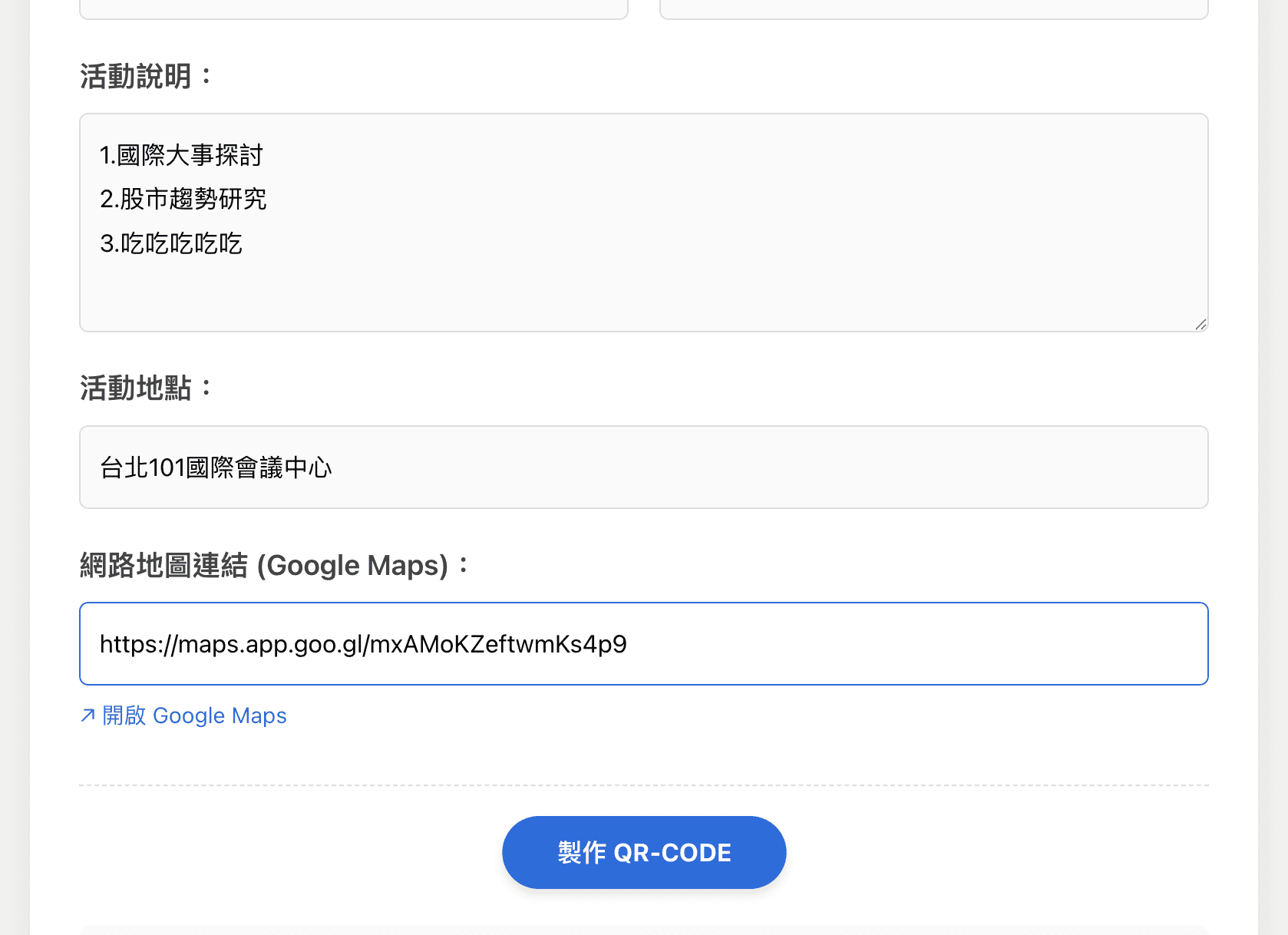
Task: Click the 'Google Maps' words in the link
Action: [220, 715]
